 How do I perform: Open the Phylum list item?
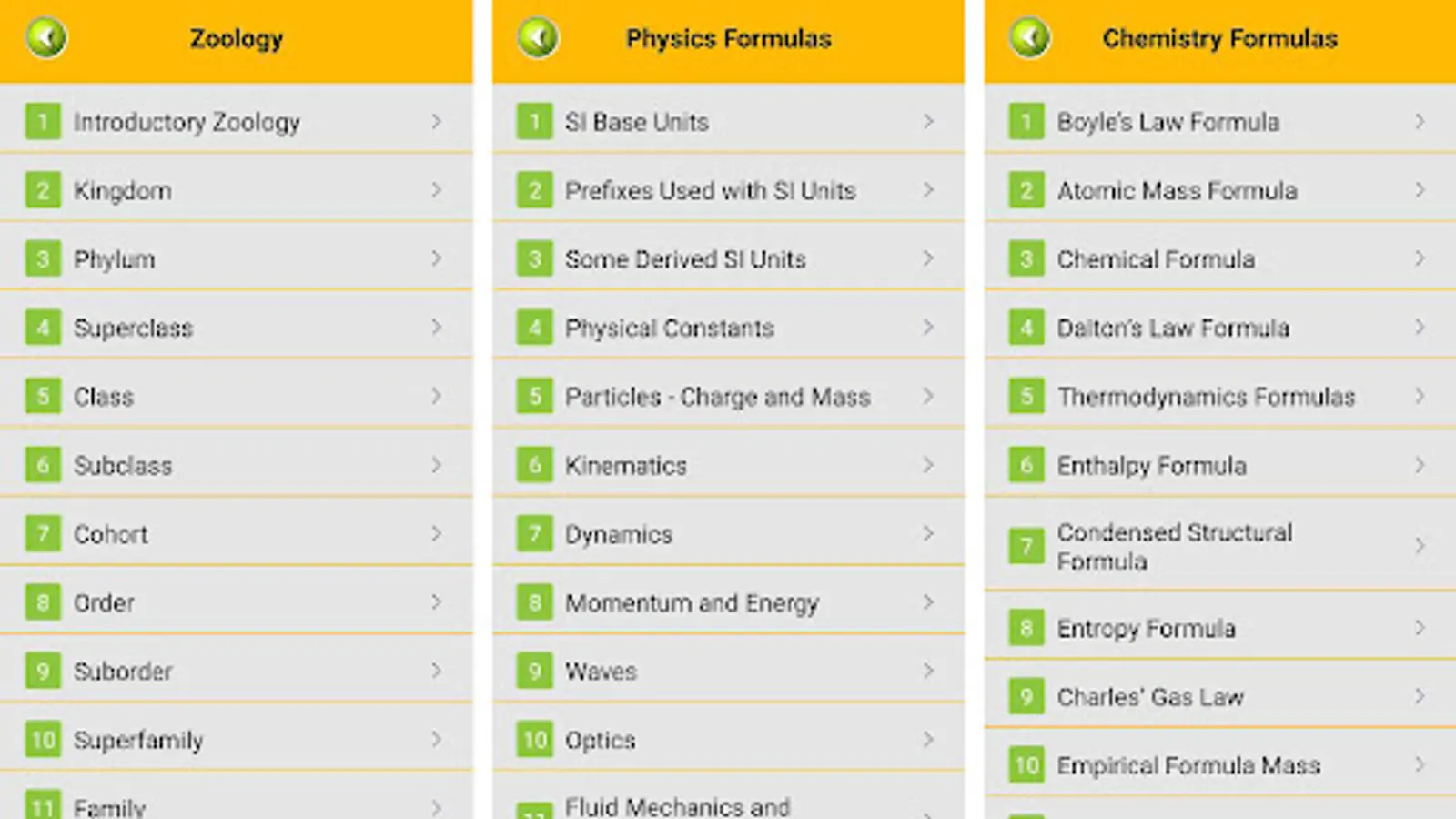point(115,259)
